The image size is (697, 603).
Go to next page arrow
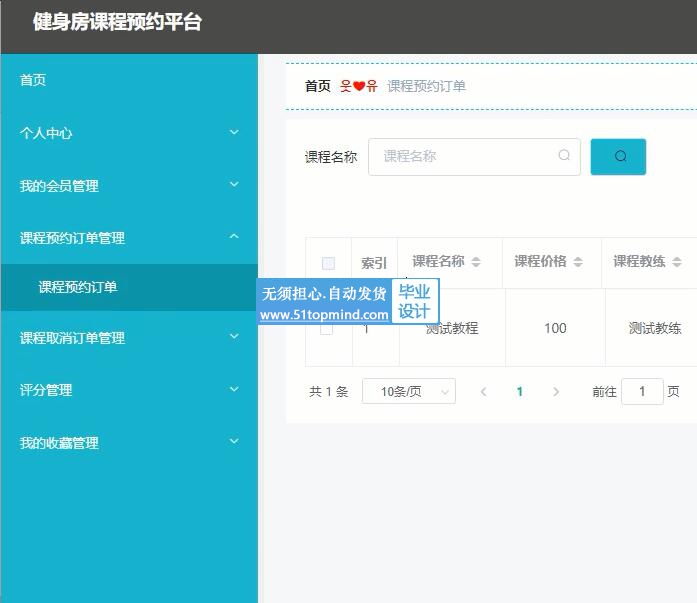pyautogui.click(x=556, y=391)
